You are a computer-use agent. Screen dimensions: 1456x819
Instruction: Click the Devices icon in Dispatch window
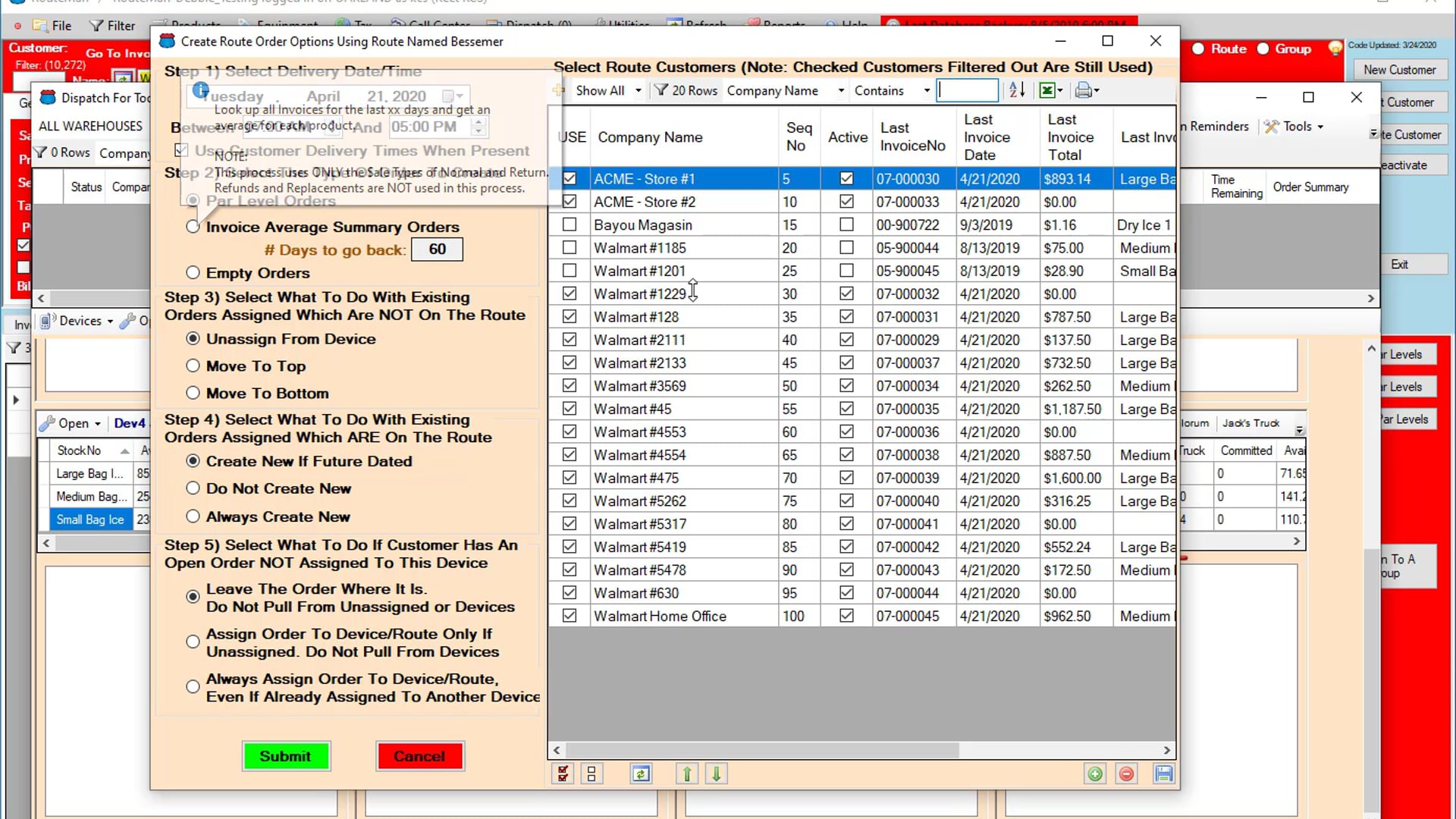click(x=48, y=321)
